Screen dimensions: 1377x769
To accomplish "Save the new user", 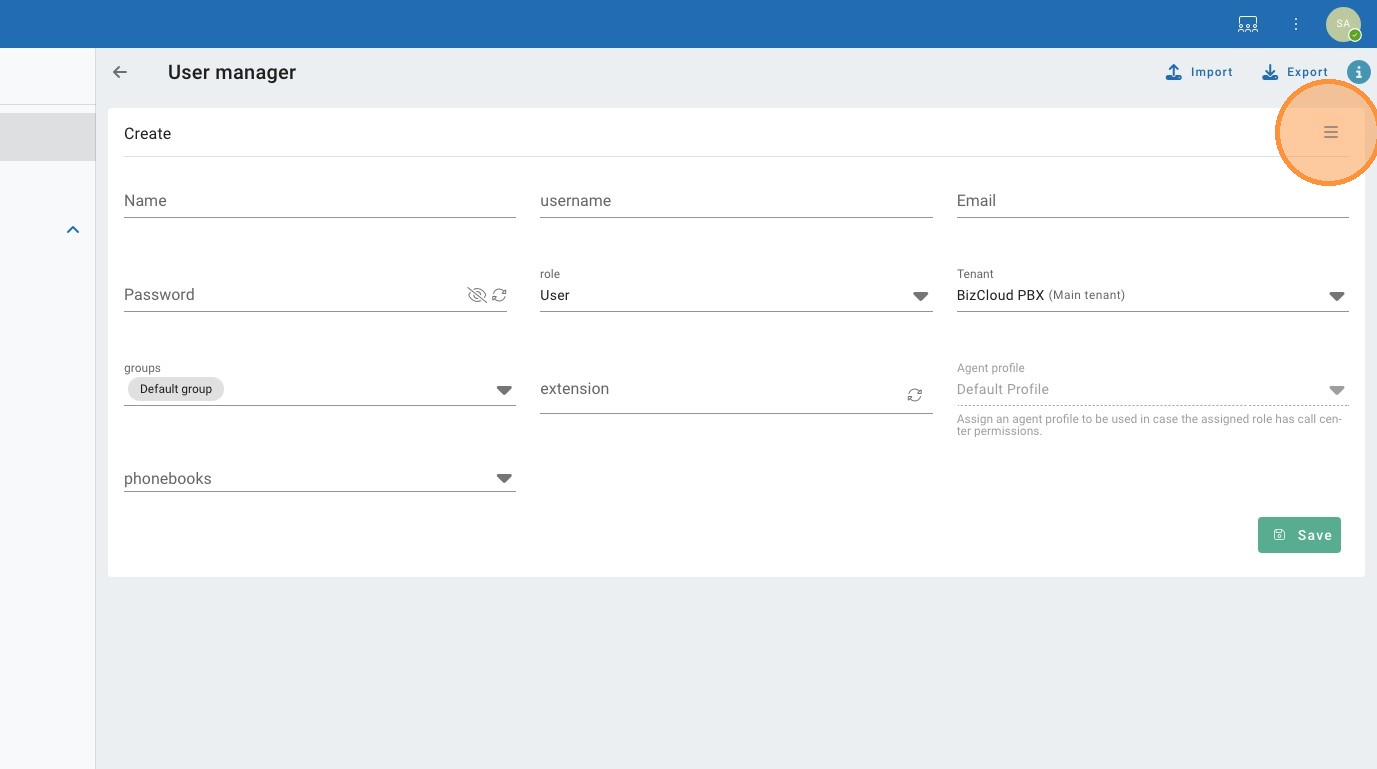I will click(x=1299, y=535).
